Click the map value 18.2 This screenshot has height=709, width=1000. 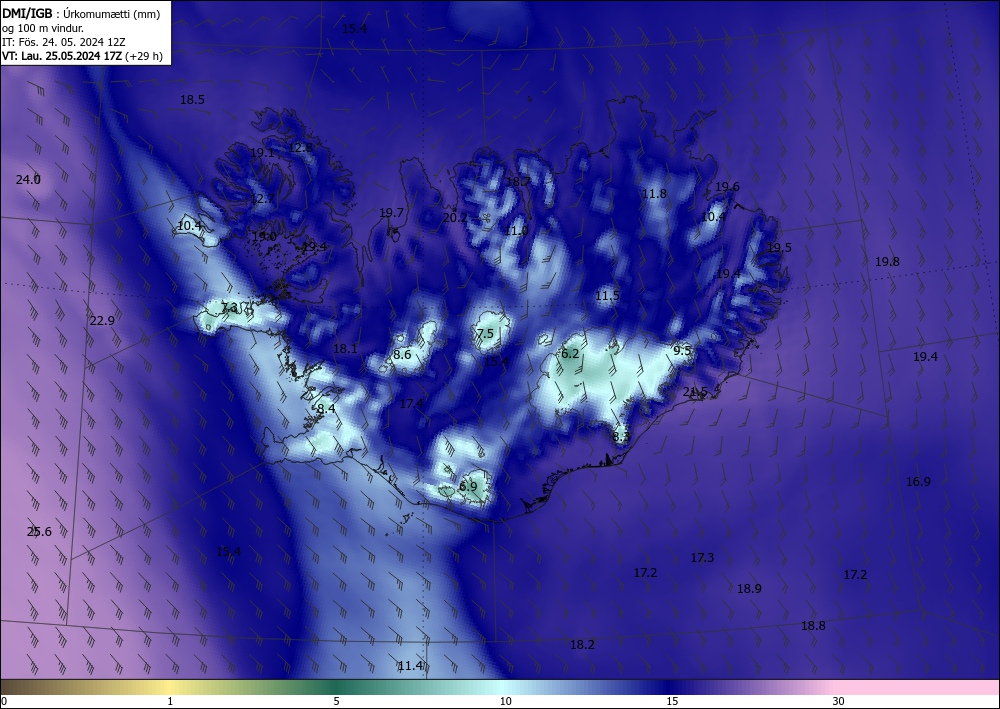pos(582,645)
